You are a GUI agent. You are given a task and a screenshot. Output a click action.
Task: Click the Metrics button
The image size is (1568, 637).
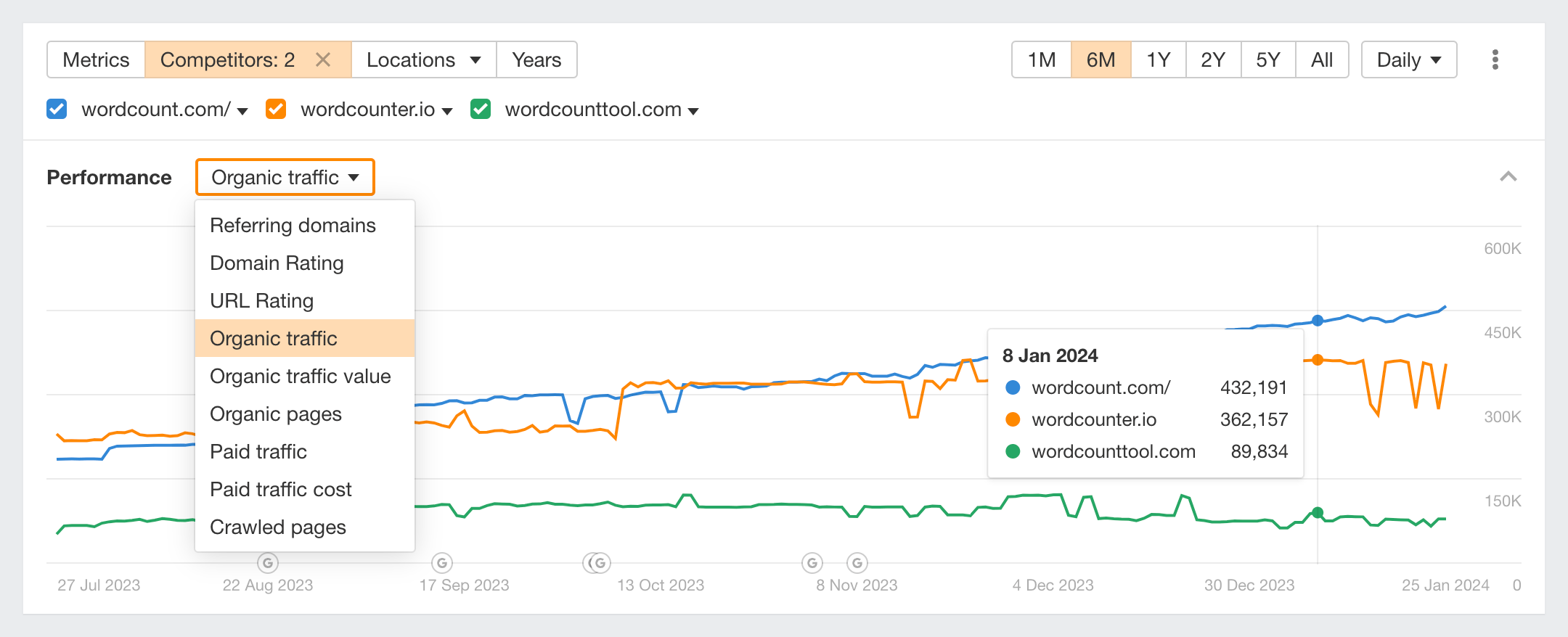[x=96, y=59]
